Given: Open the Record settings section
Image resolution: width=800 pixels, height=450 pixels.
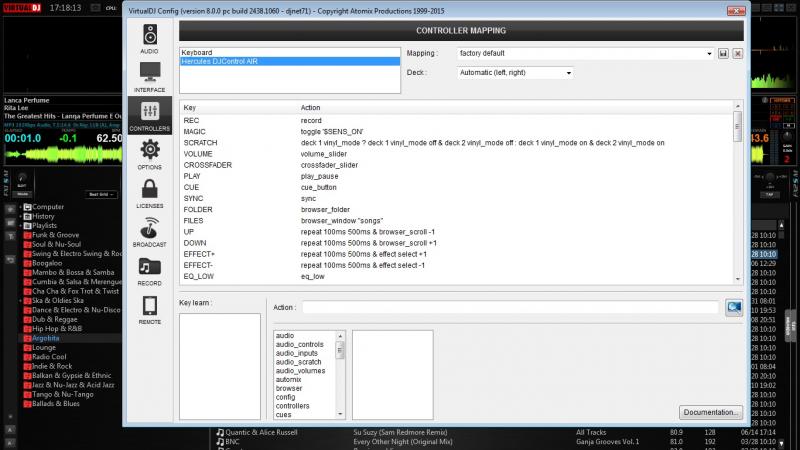Looking at the screenshot, I should tap(149, 271).
